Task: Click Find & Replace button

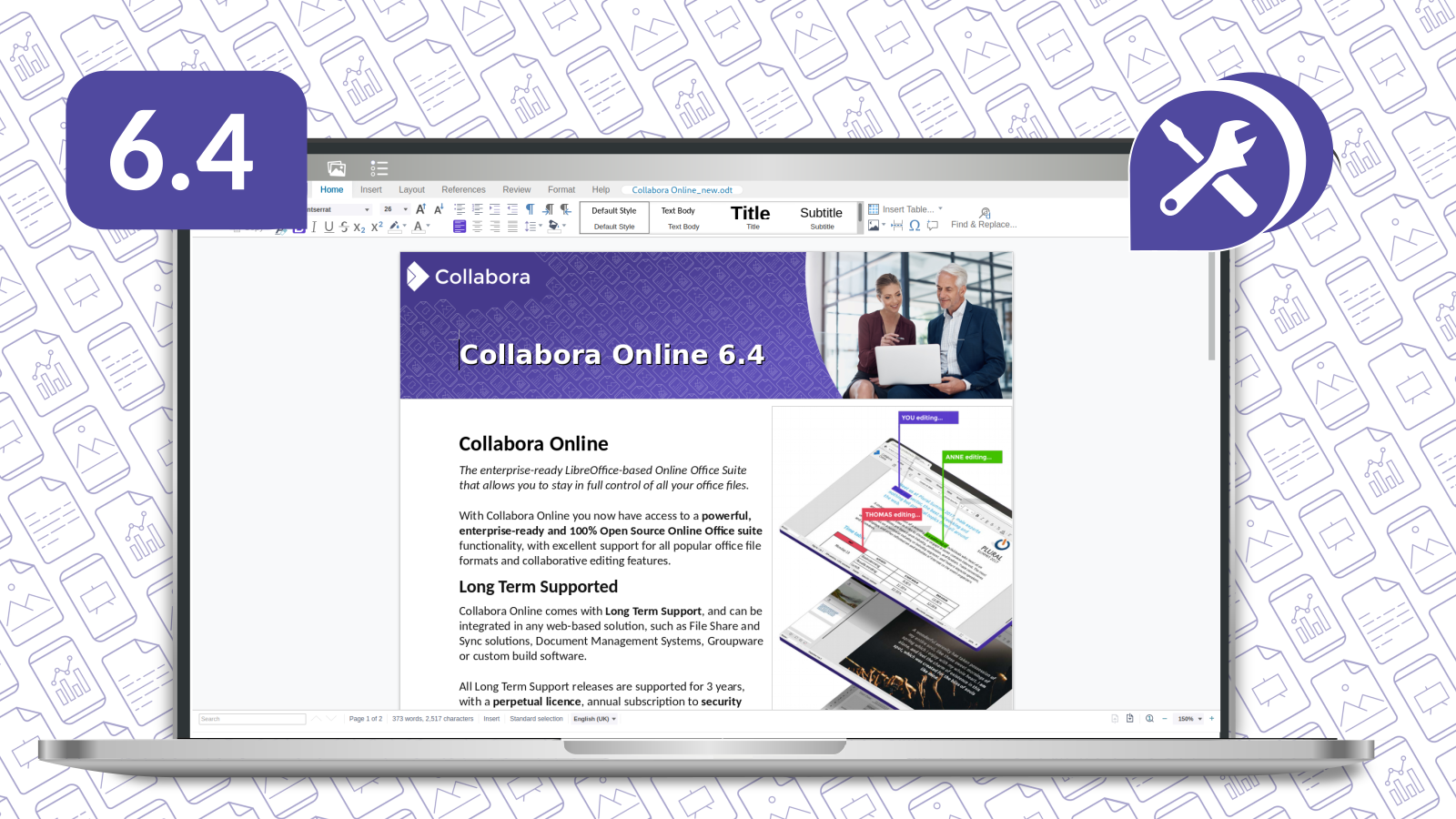Action: pyautogui.click(x=984, y=218)
